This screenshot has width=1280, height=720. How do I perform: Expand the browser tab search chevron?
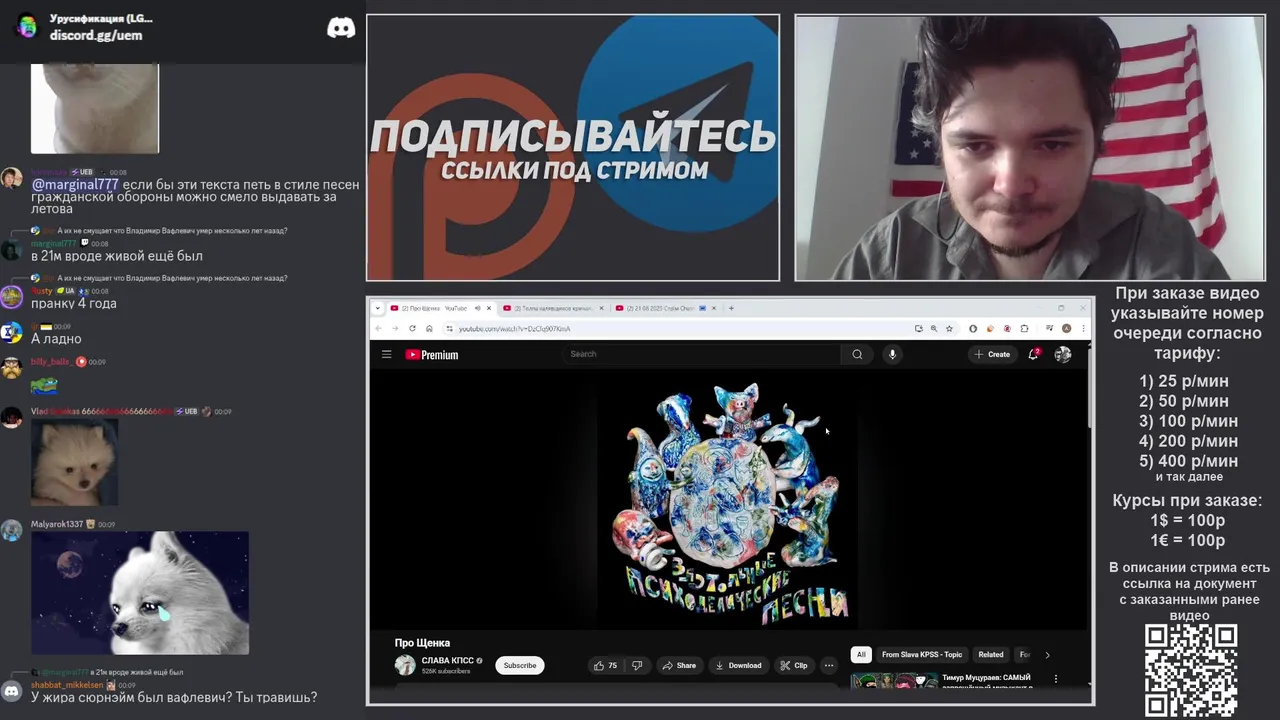[378, 308]
